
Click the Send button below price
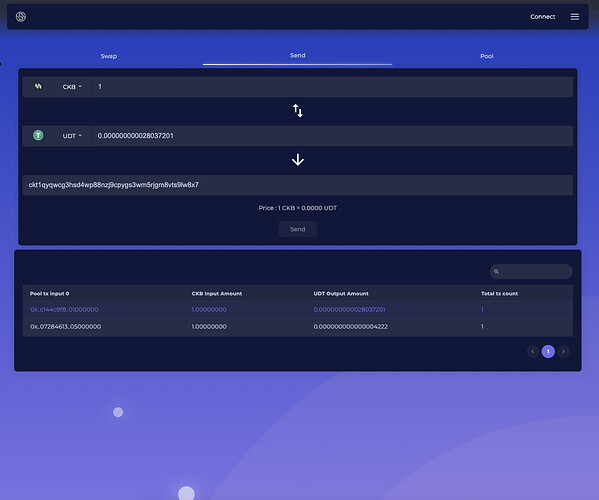tap(298, 229)
